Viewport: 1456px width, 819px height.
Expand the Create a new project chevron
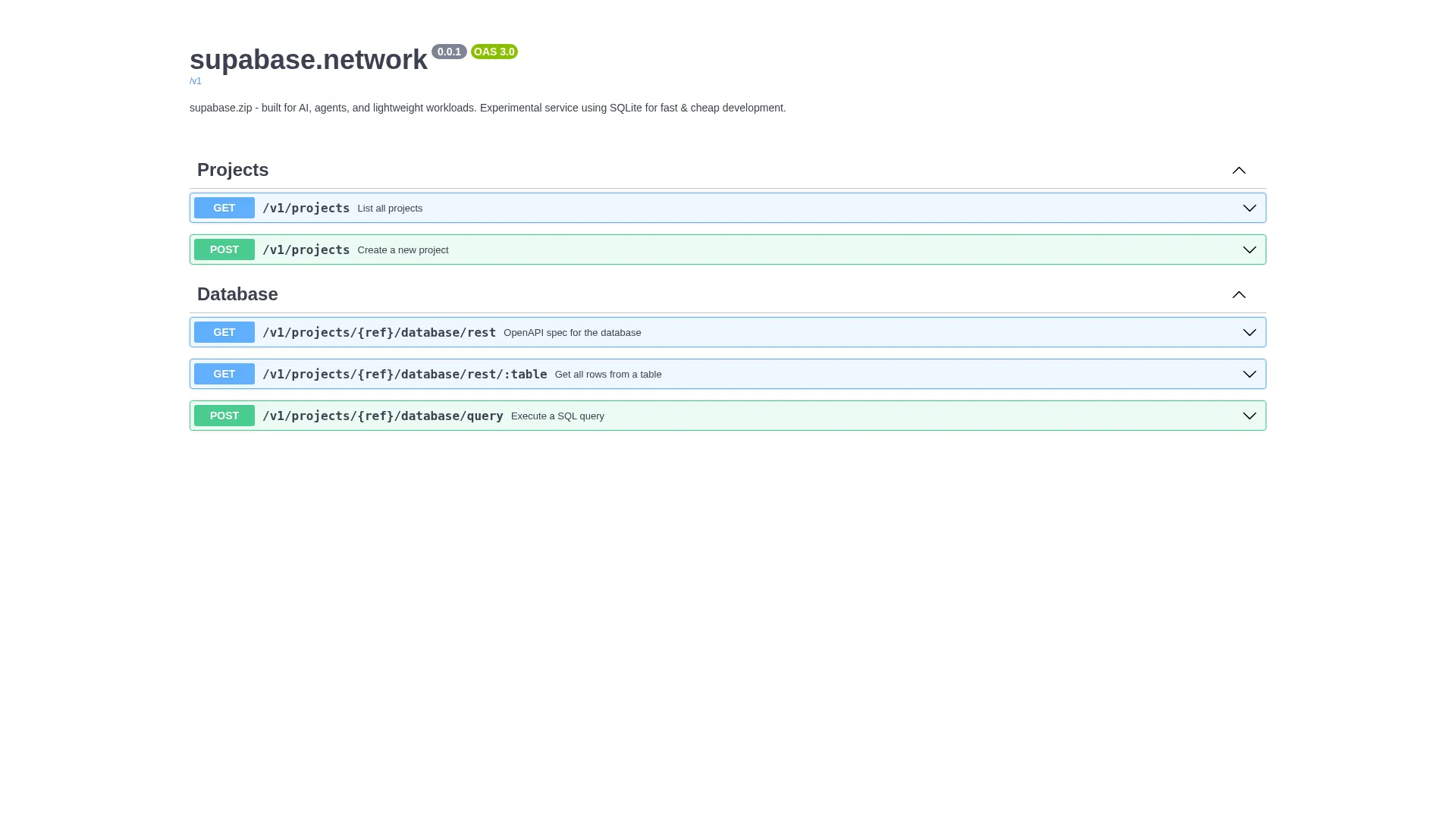coord(1249,249)
